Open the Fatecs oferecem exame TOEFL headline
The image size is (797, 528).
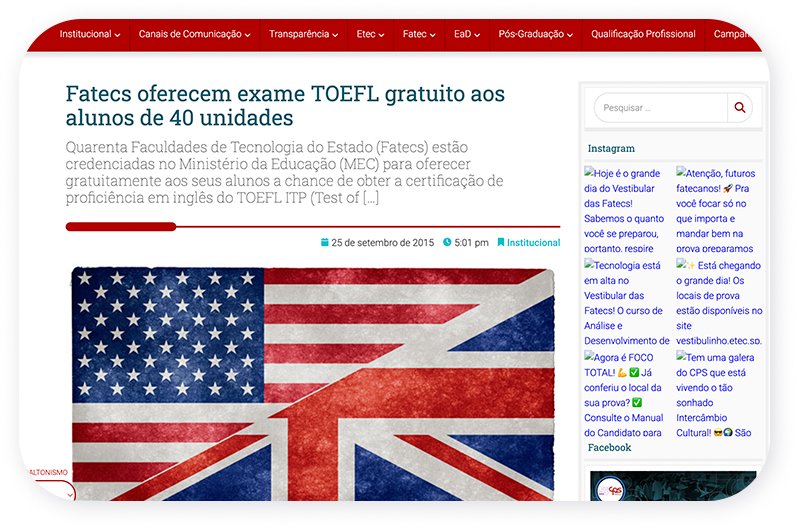pos(285,106)
